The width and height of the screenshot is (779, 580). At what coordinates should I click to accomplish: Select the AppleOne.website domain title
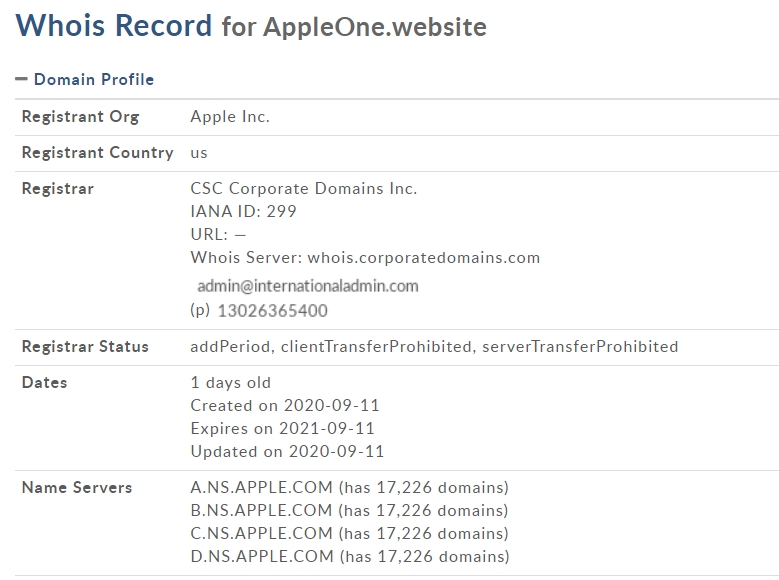375,27
